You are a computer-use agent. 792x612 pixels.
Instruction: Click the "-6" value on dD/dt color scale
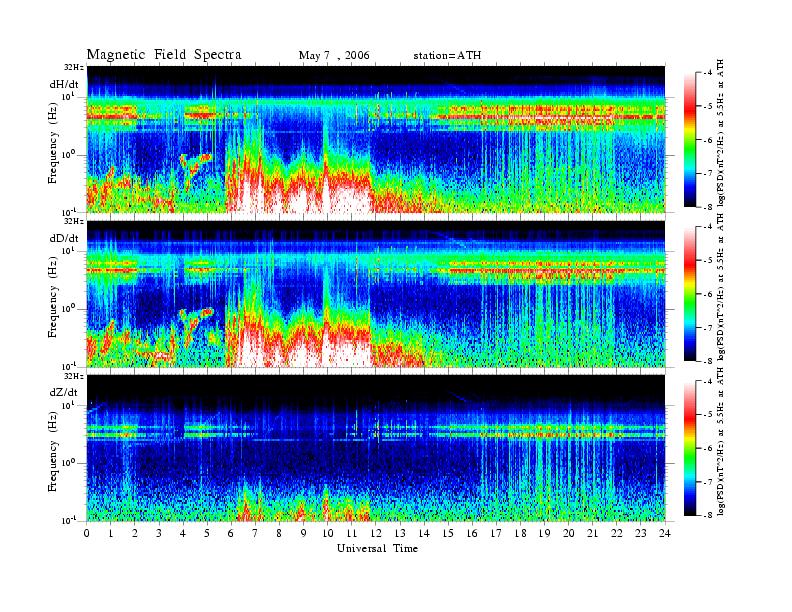[x=708, y=294]
